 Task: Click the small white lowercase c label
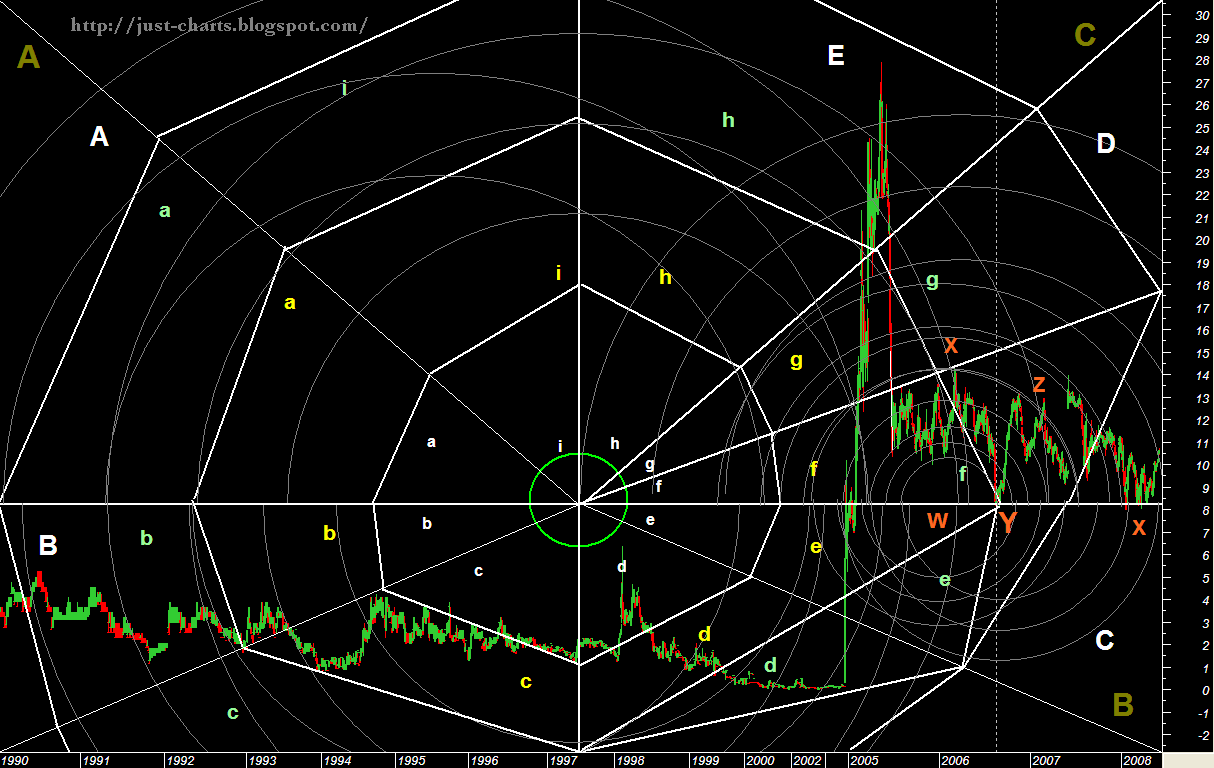pyautogui.click(x=478, y=571)
